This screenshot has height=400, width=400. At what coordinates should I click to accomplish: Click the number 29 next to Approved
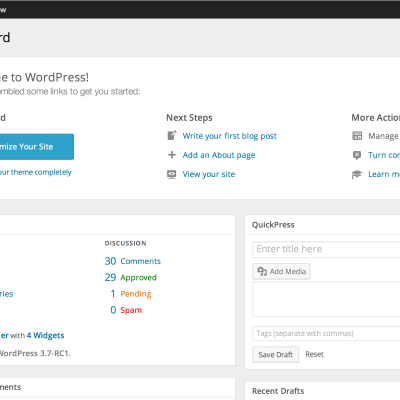click(x=110, y=277)
